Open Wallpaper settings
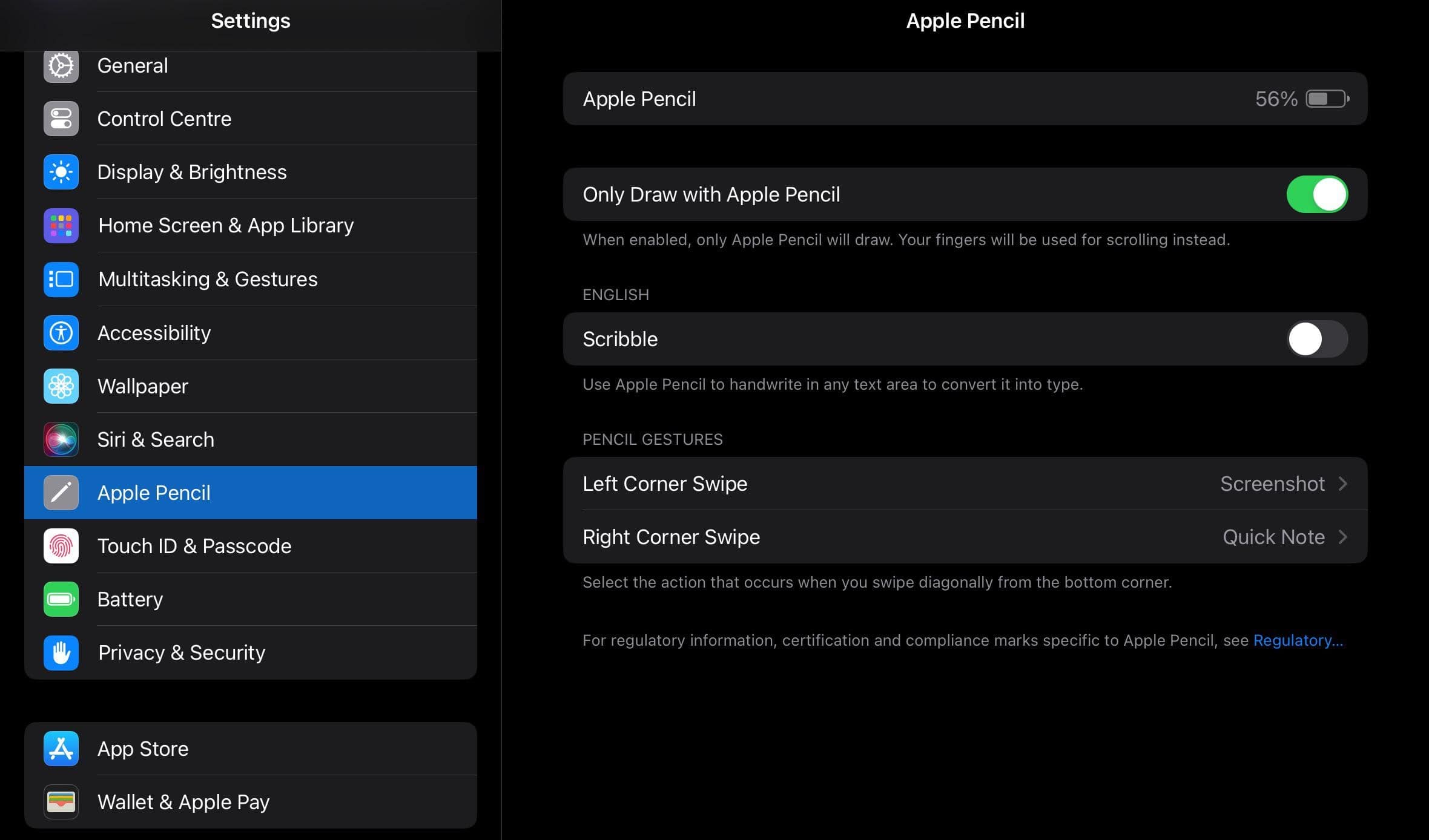Image resolution: width=1429 pixels, height=840 pixels. 251,386
